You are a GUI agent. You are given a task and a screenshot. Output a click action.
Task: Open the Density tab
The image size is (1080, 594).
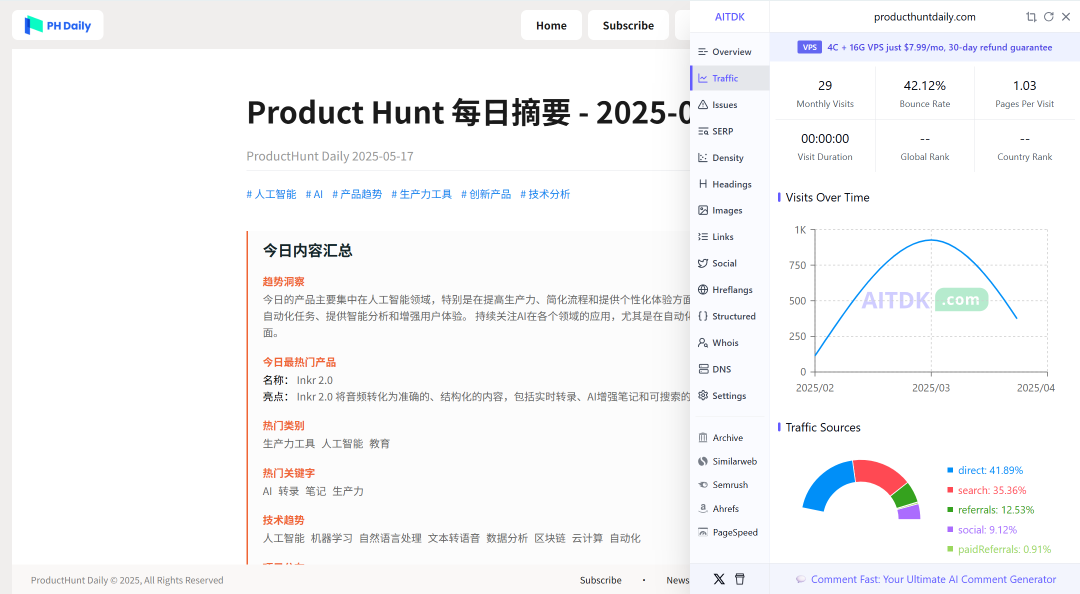[729, 158]
